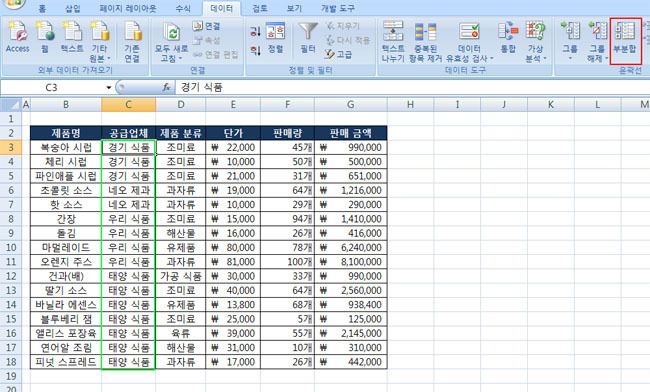The image size is (650, 392).
Task: Select cell 2,560,000 in row 13
Action: [x=351, y=290]
